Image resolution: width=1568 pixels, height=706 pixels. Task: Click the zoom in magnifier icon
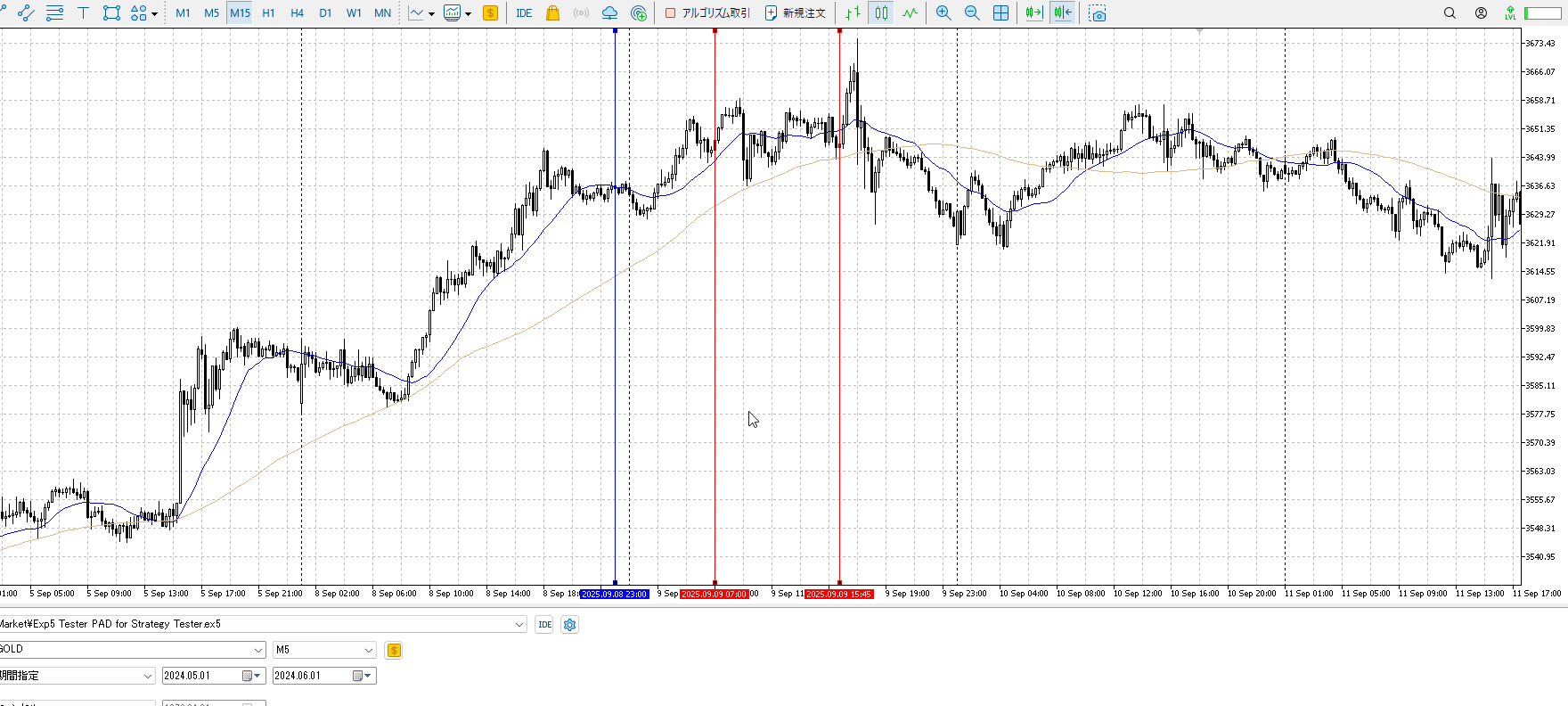point(943,12)
